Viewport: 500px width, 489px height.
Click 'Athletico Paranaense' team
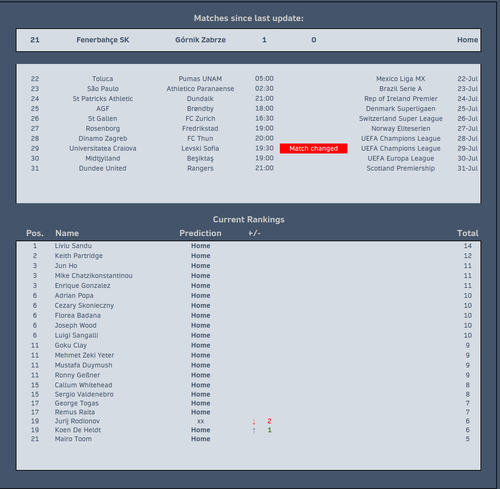pos(200,89)
